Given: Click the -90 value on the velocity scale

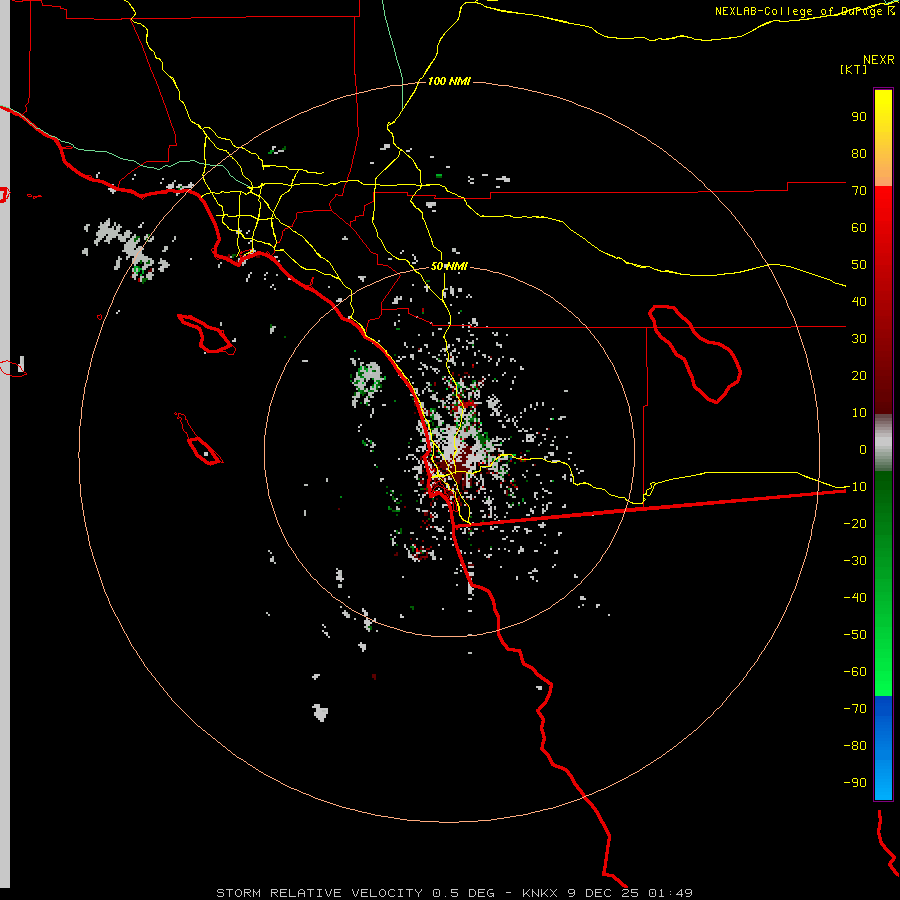Looking at the screenshot, I should click(855, 783).
